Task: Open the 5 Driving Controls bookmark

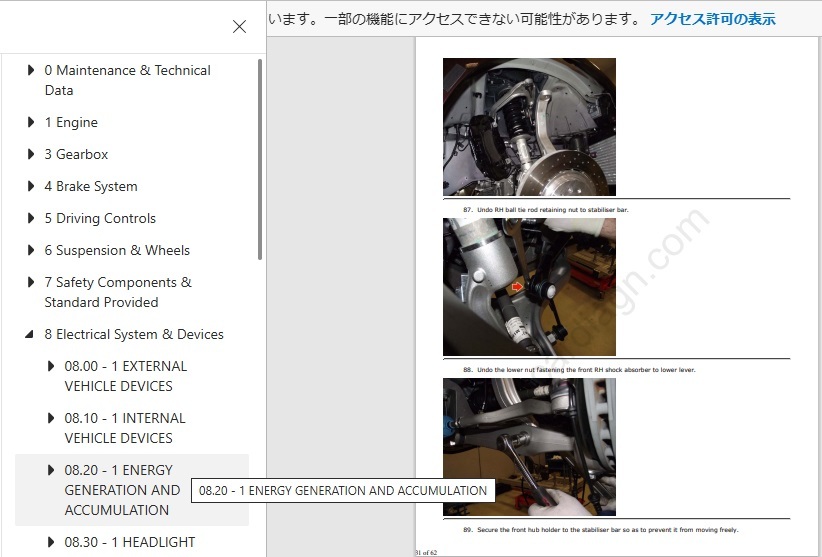Action: [100, 218]
